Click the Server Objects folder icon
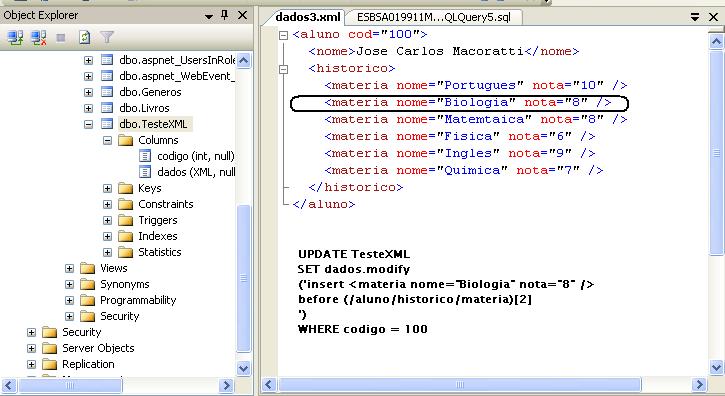The width and height of the screenshot is (725, 396). coord(49,348)
